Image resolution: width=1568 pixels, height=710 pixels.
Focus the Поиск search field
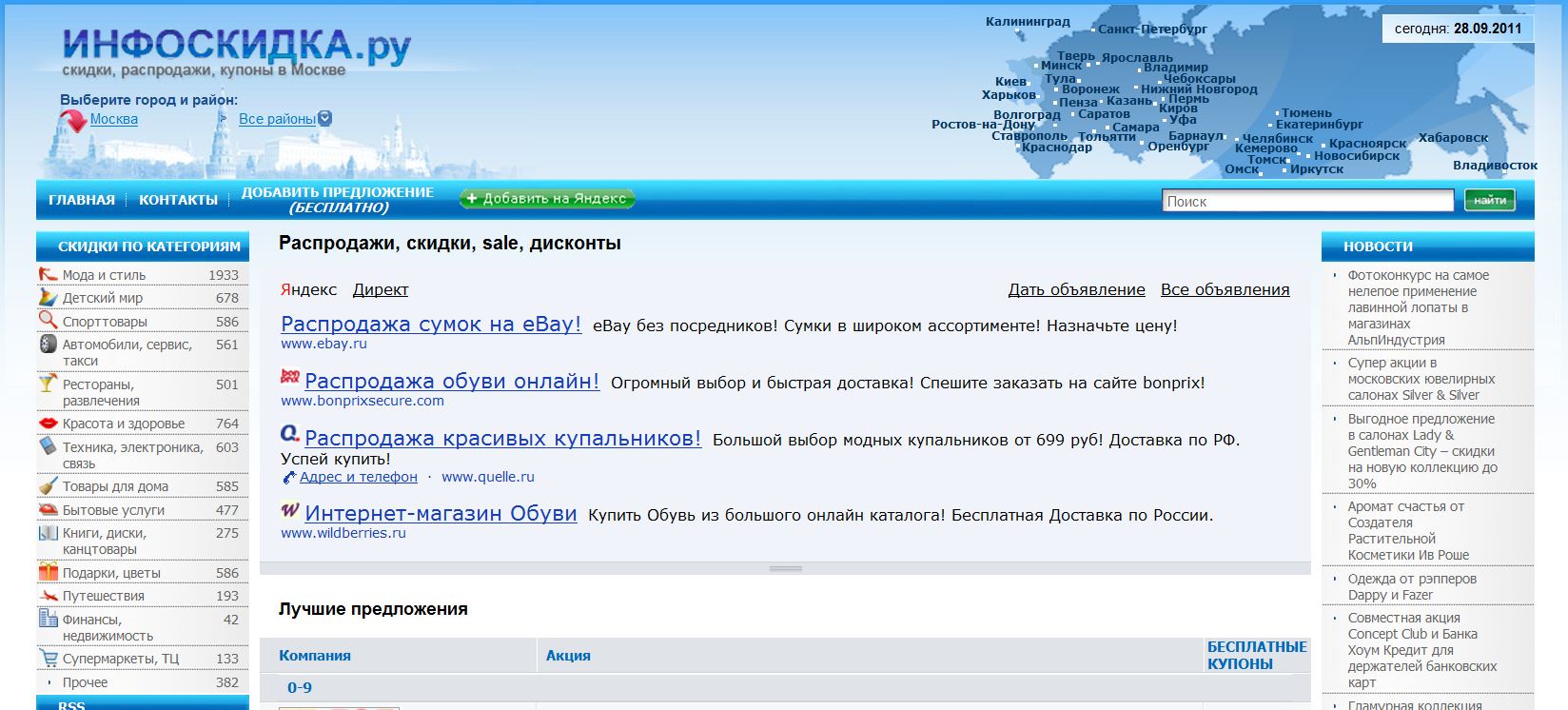click(1308, 201)
